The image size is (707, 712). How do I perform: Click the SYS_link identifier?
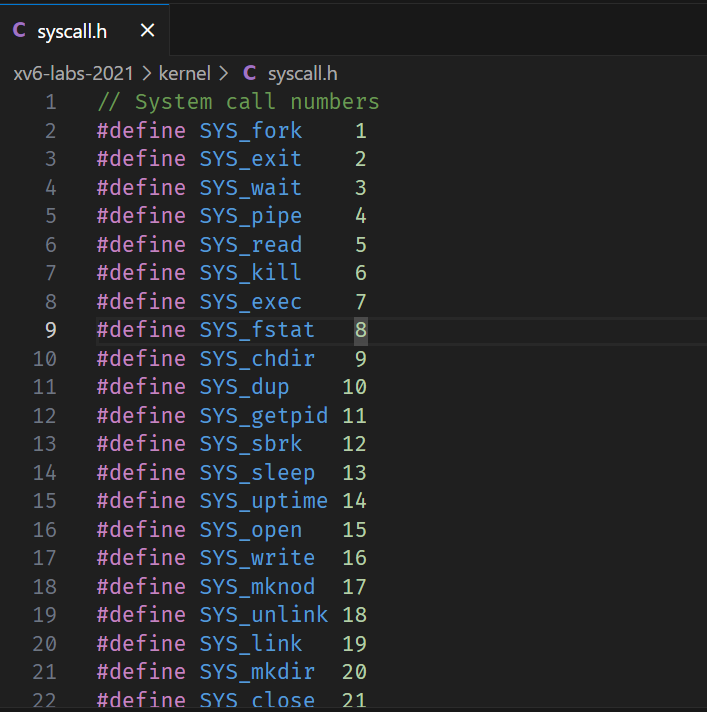[251, 643]
